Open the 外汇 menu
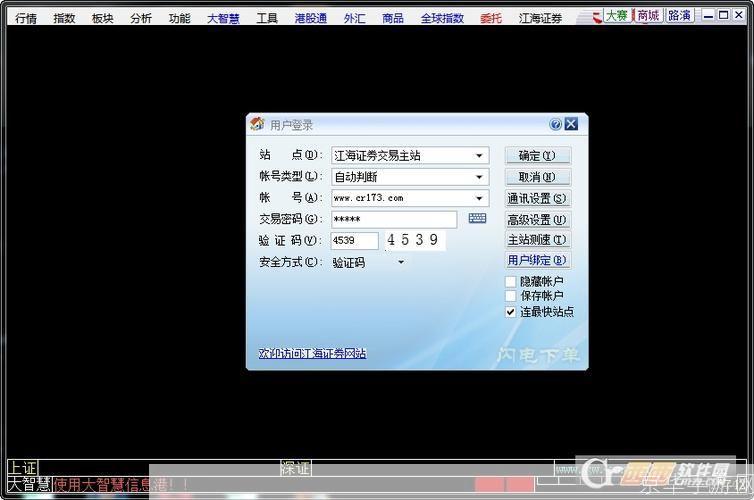Viewport: 754px width, 500px height. pos(355,18)
